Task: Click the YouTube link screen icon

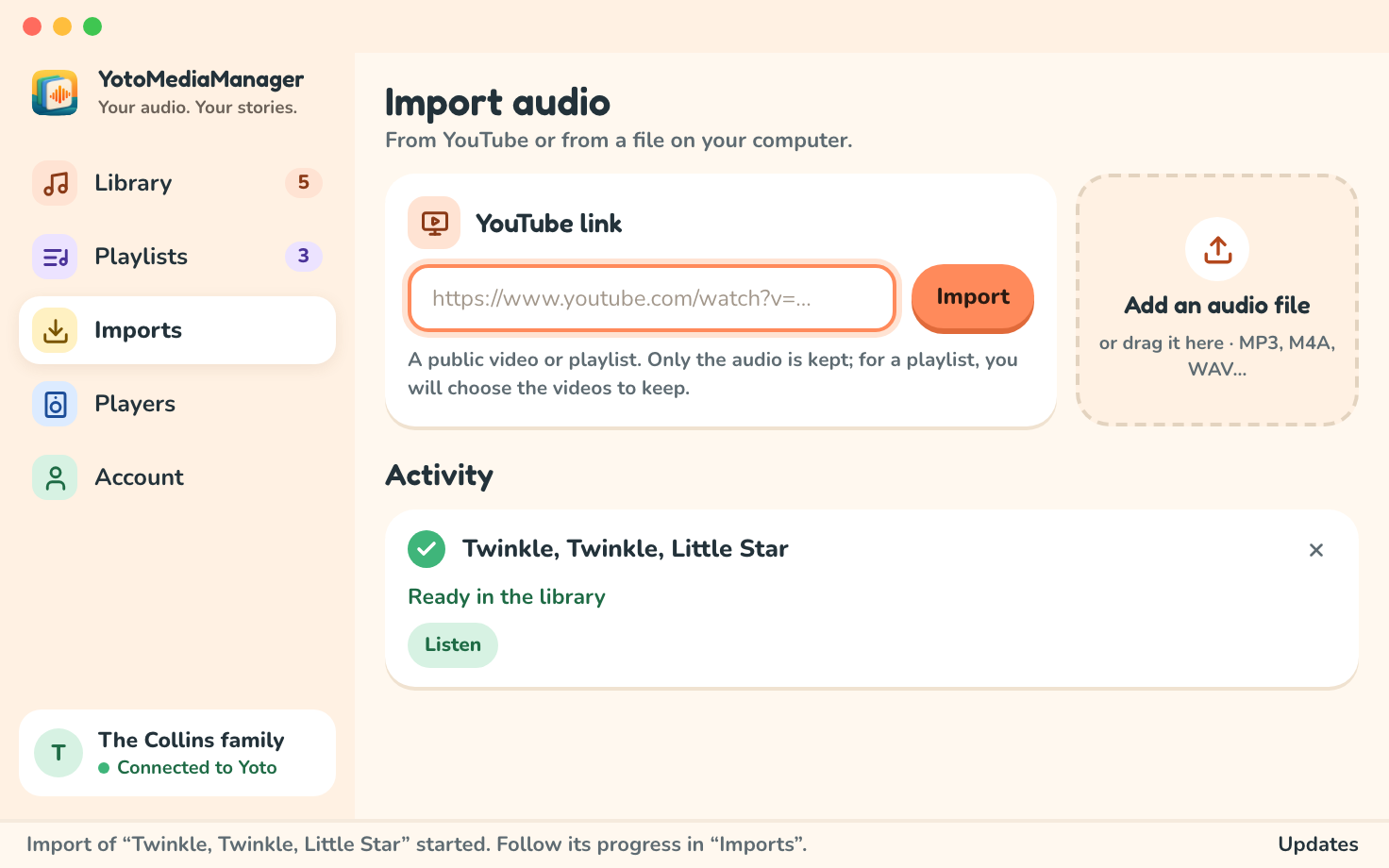Action: 434,223
